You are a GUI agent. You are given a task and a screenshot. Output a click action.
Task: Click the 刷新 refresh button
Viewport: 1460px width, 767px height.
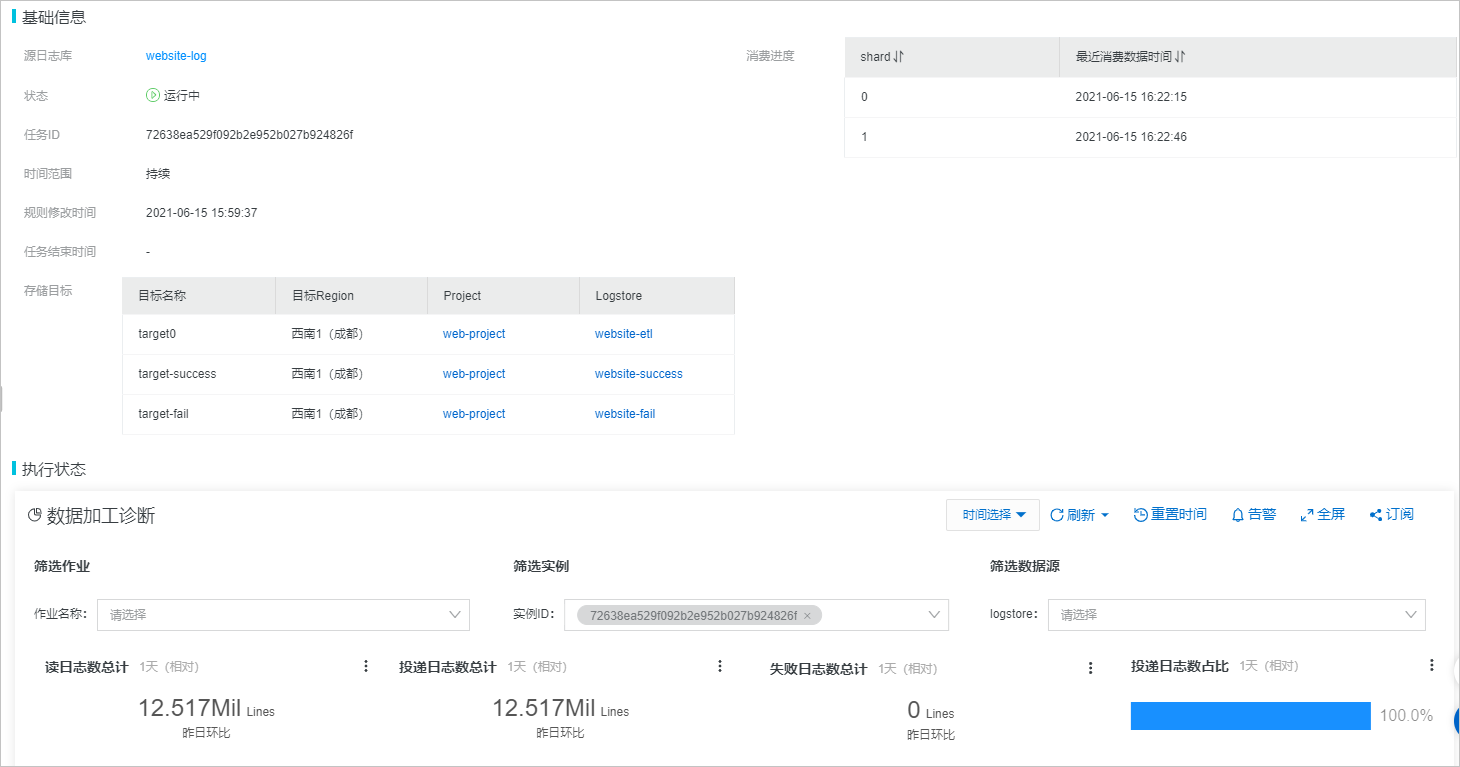tap(1079, 515)
